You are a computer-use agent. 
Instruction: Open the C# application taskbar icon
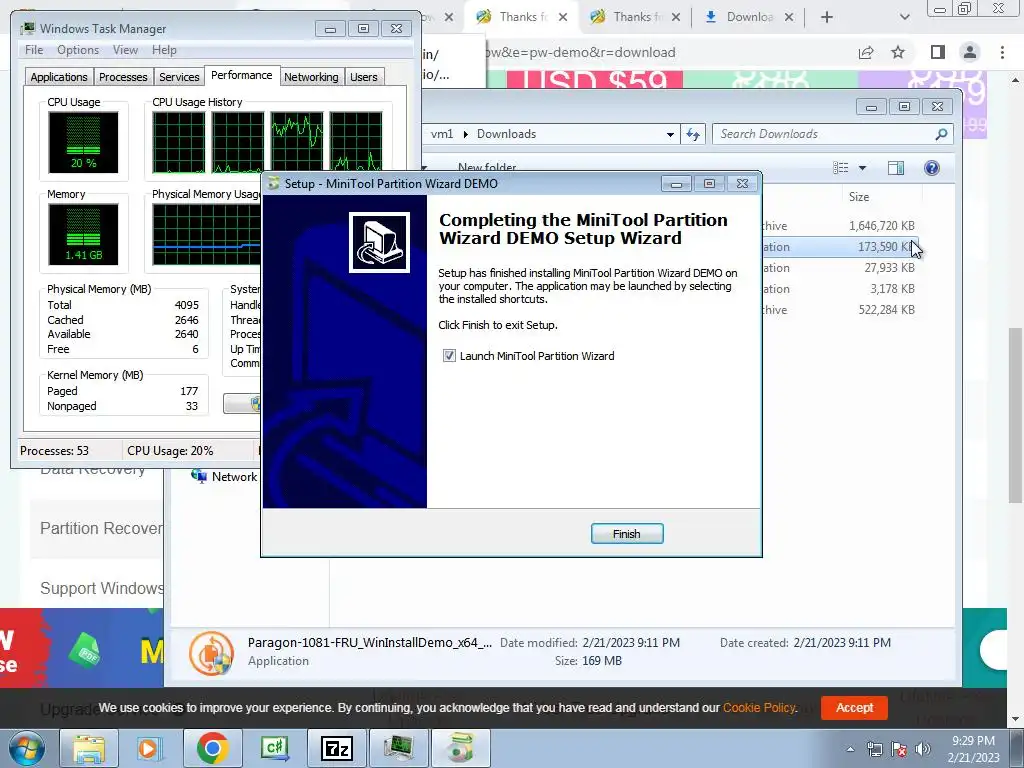coord(274,748)
